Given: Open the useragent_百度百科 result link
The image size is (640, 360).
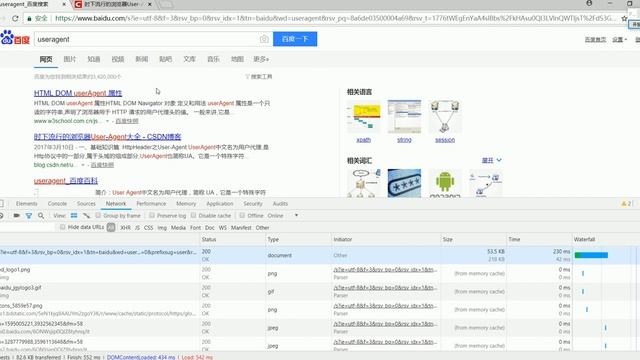Looking at the screenshot, I should point(66,180).
